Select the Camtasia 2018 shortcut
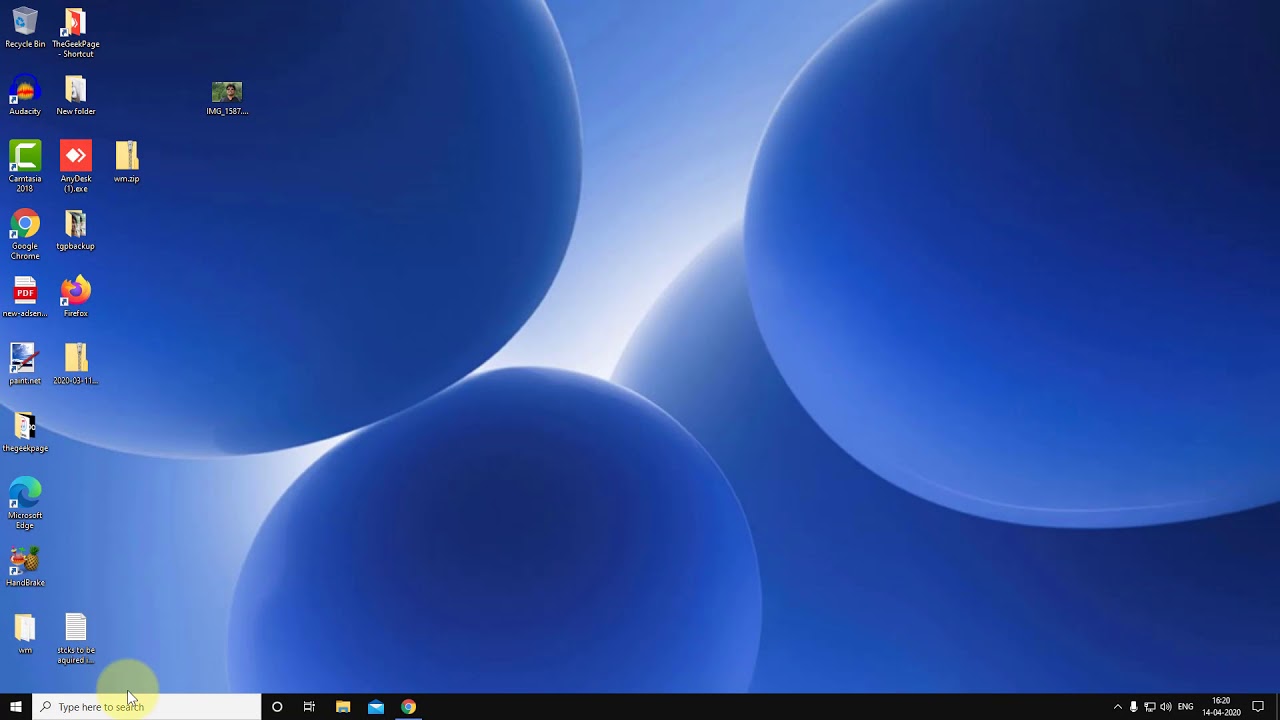Screen dimensions: 1280x720 tap(25, 166)
